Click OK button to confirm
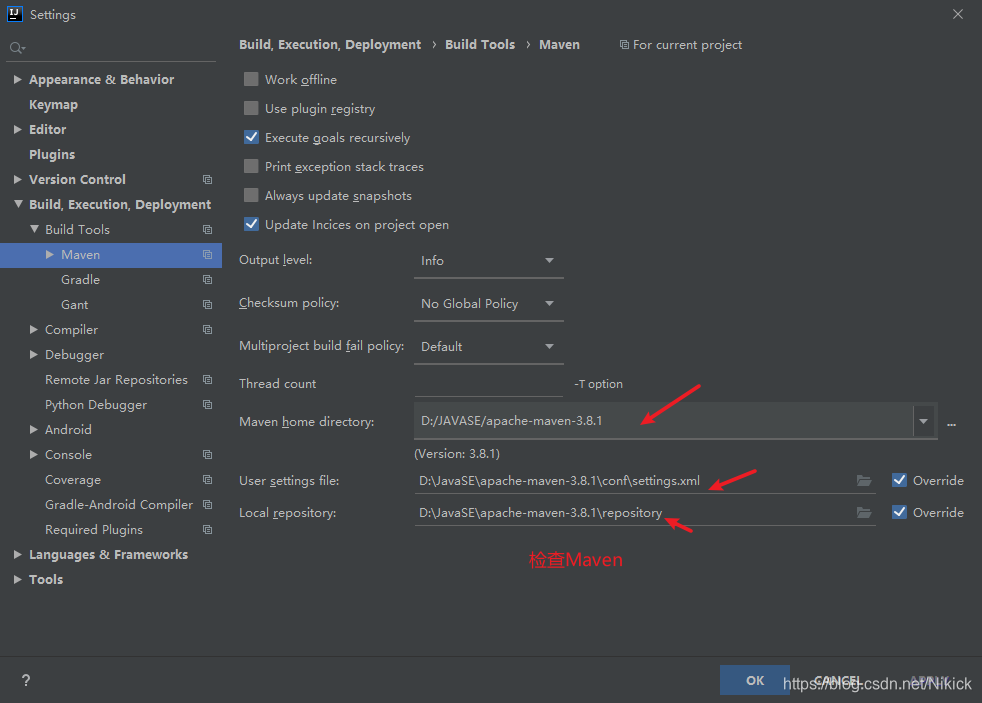This screenshot has width=982, height=703. [755, 680]
